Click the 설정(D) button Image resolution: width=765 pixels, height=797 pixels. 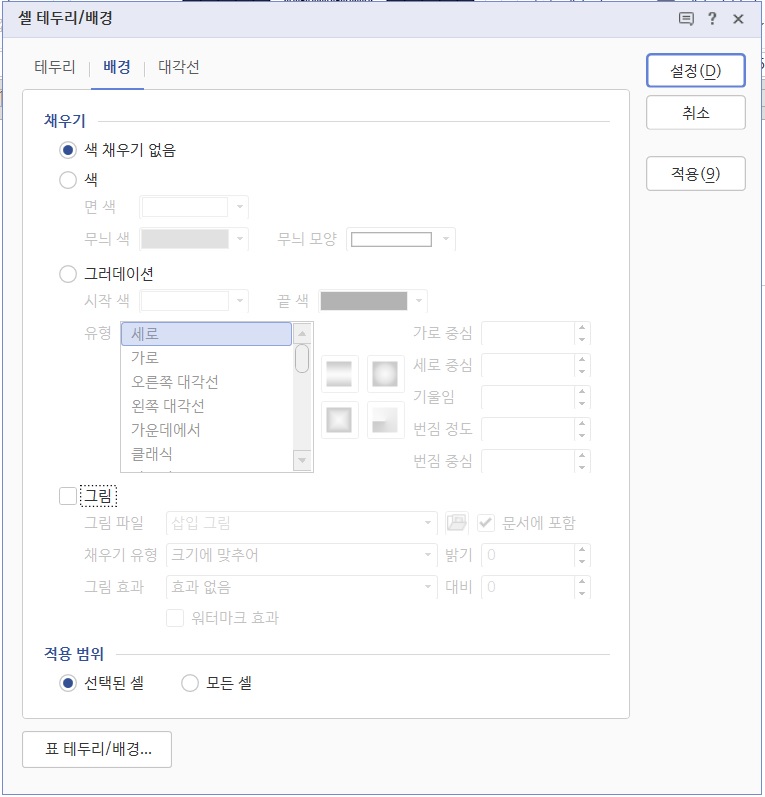point(695,71)
